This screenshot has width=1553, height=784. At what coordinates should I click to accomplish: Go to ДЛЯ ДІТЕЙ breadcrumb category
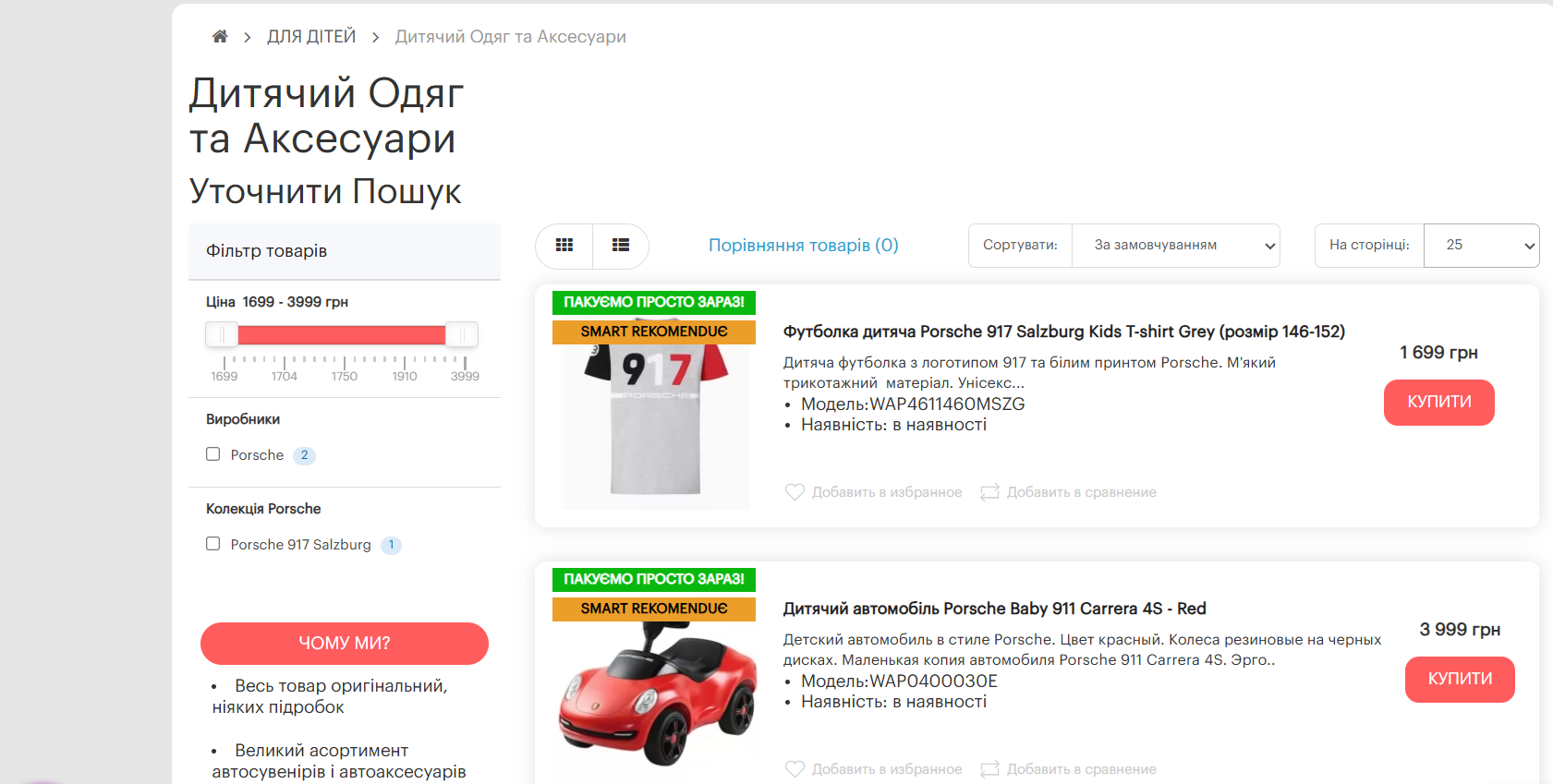click(x=311, y=37)
